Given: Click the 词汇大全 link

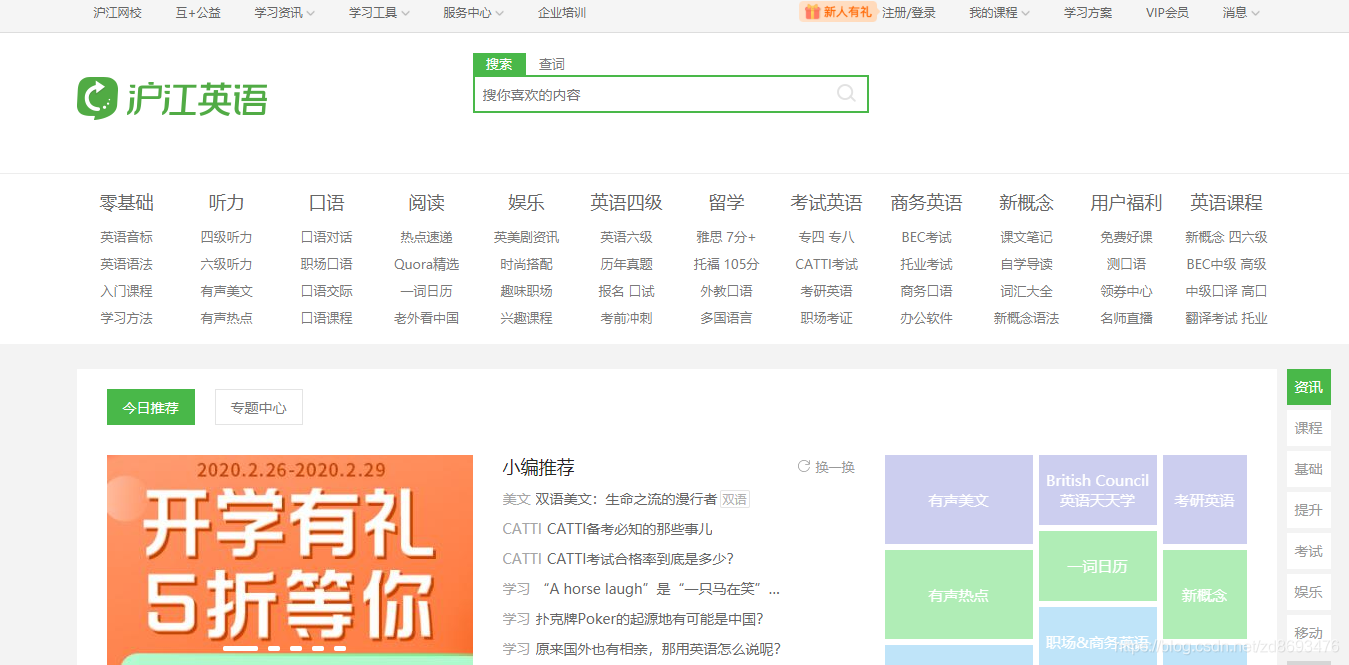Looking at the screenshot, I should (1027, 292).
